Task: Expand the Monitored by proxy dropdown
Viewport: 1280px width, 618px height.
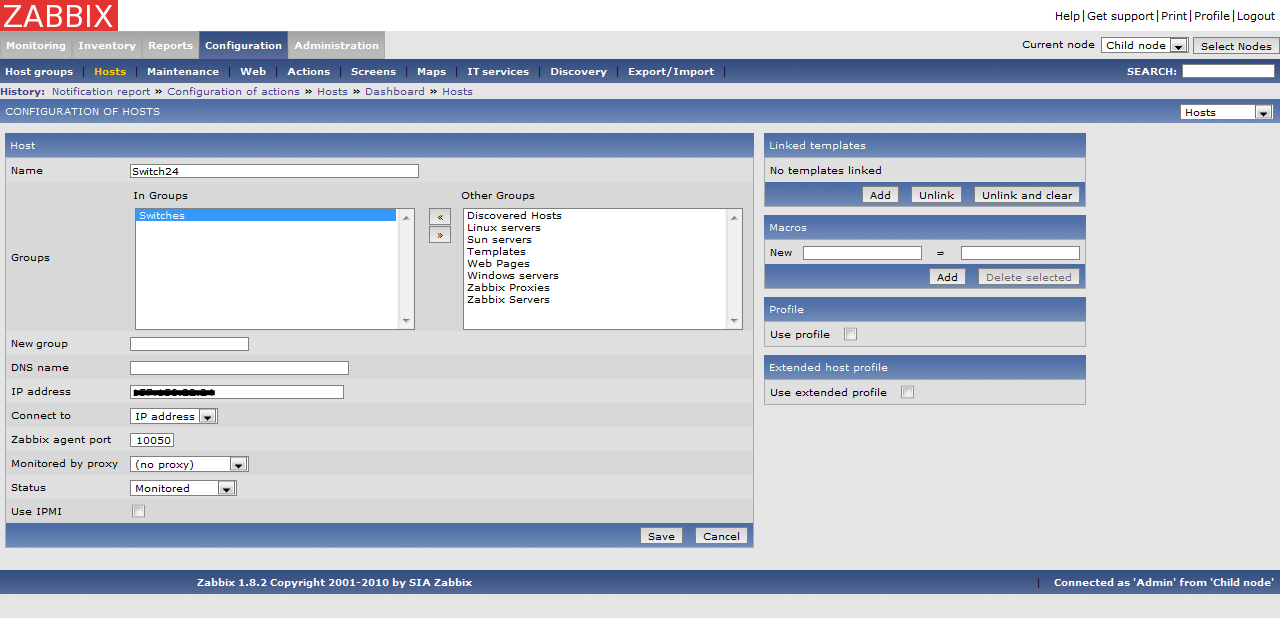Action: (189, 464)
